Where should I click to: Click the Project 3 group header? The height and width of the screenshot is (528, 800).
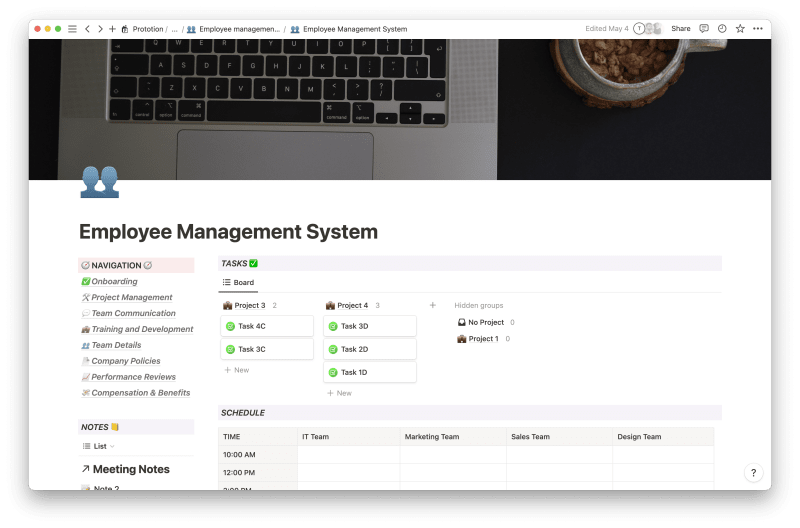coord(244,306)
